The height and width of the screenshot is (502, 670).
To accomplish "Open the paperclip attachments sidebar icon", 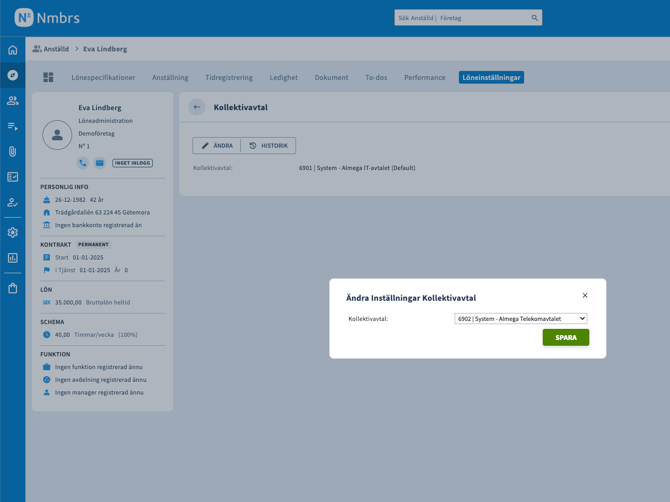I will [x=13, y=152].
